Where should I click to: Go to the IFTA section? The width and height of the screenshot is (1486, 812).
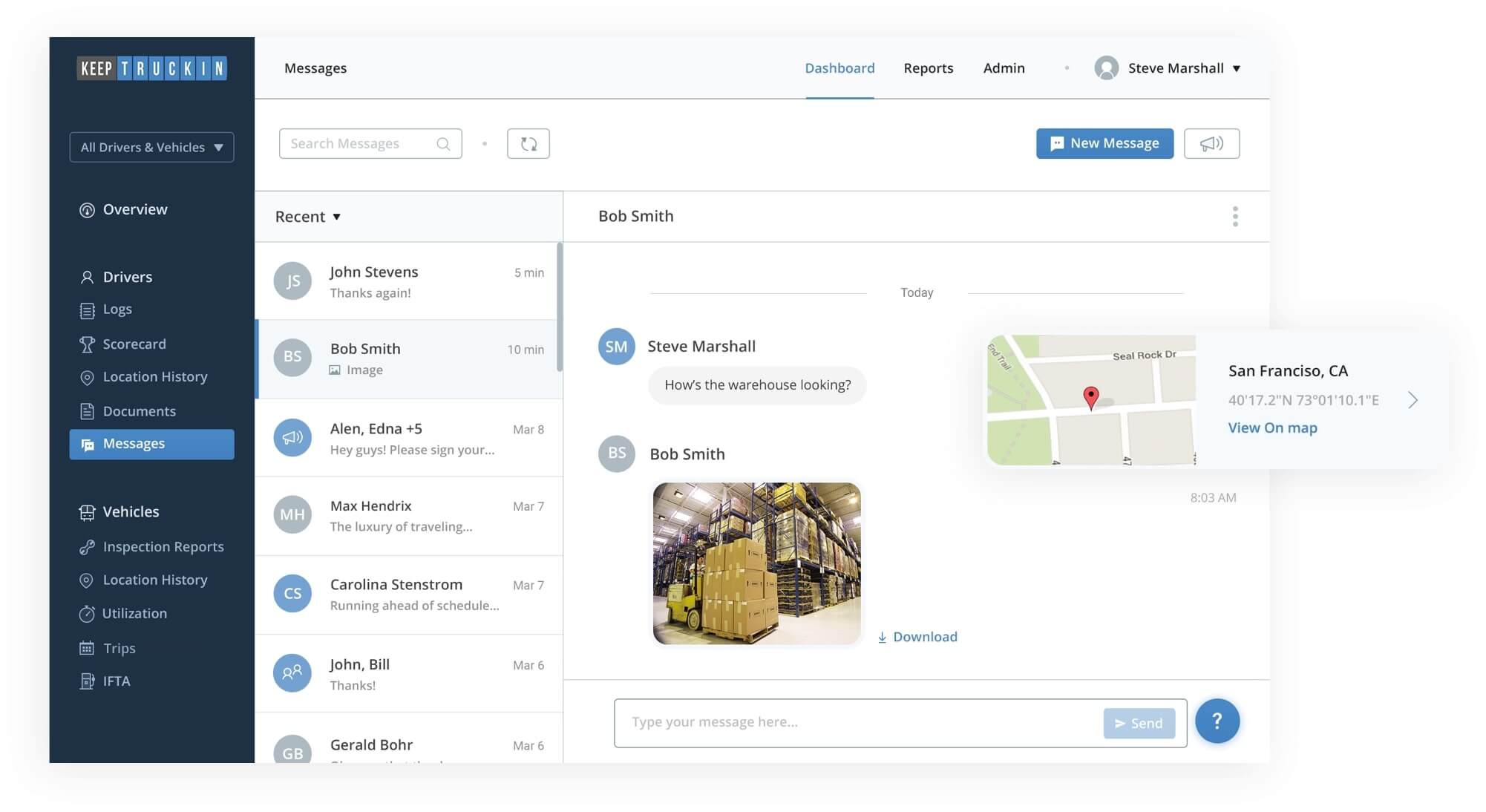(116, 681)
